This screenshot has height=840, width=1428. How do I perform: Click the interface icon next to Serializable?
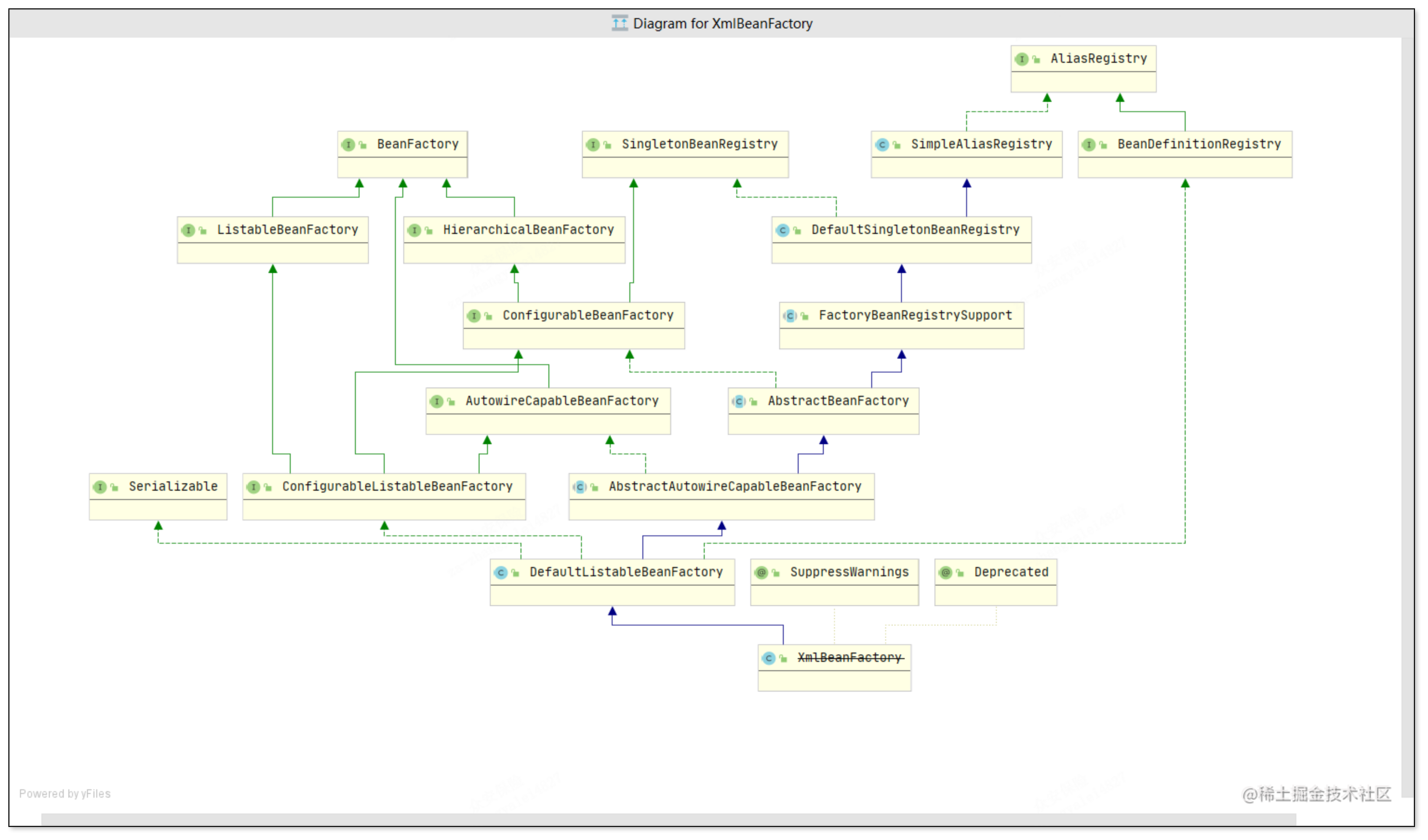(100, 487)
